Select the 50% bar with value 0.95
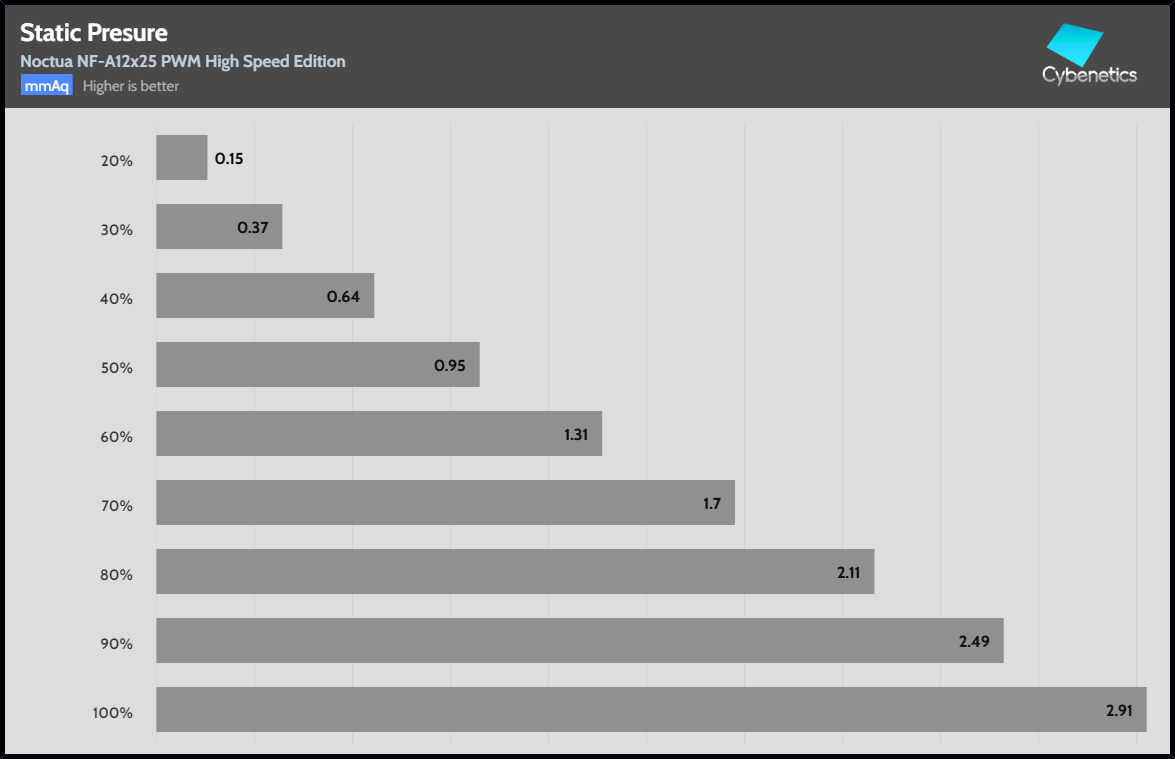Viewport: 1175px width, 759px height. tap(317, 364)
